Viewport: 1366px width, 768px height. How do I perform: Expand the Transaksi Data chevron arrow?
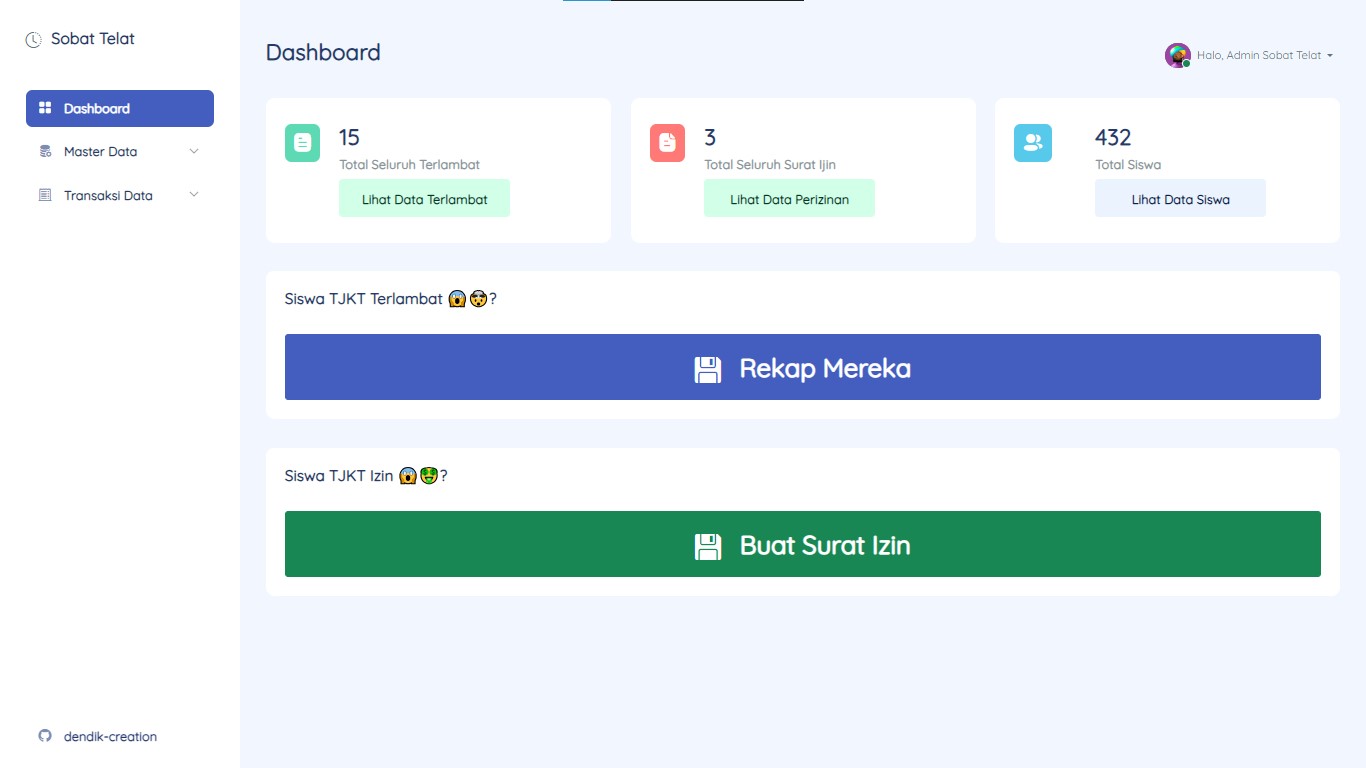pyautogui.click(x=194, y=196)
